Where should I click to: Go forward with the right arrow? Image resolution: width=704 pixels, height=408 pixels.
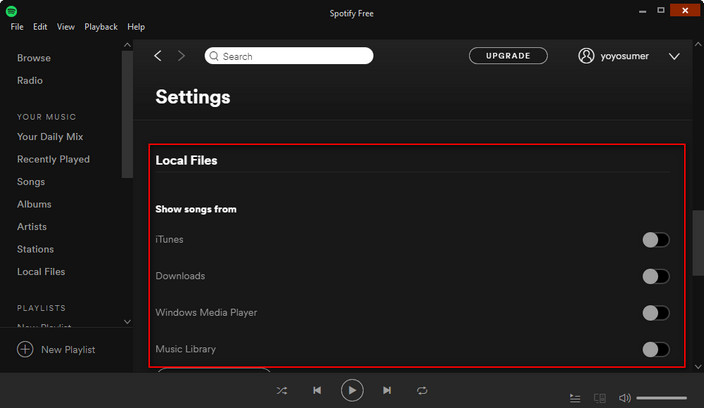point(181,56)
